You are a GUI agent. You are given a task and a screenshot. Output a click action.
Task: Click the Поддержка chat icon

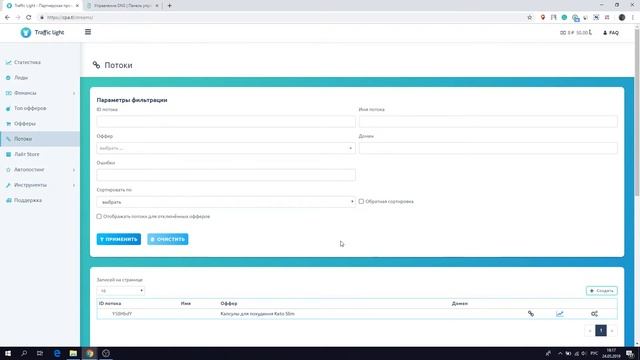coord(8,200)
